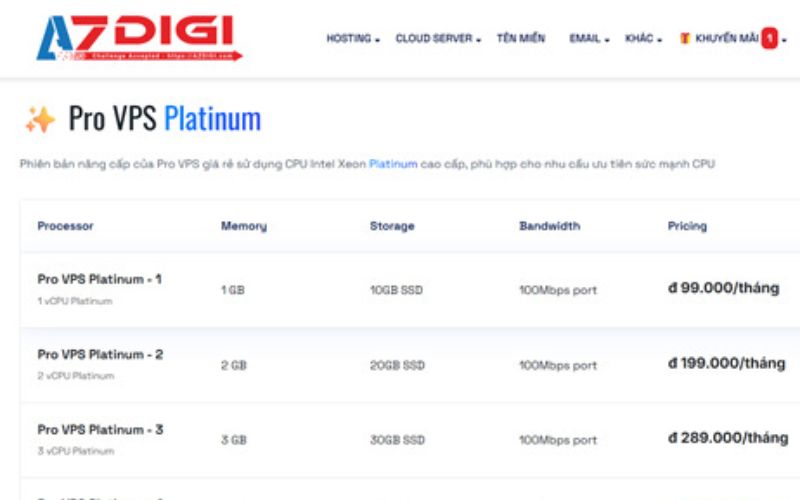The height and width of the screenshot is (500, 800).
Task: Go to the TÊN MIỀN page
Action: click(521, 38)
